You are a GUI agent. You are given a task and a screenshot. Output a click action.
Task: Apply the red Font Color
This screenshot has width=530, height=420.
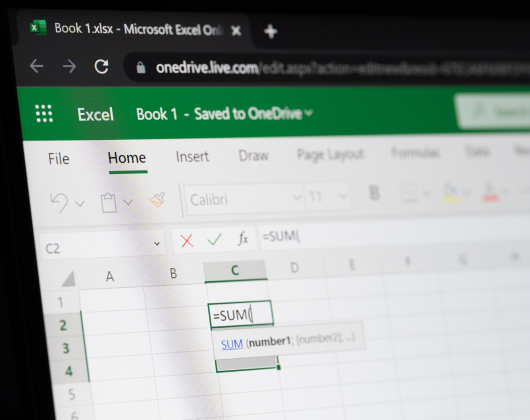pyautogui.click(x=490, y=192)
